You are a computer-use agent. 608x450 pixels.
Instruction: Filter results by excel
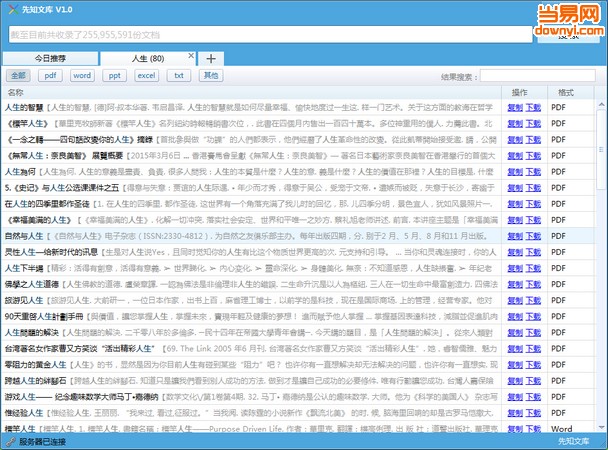click(x=147, y=76)
